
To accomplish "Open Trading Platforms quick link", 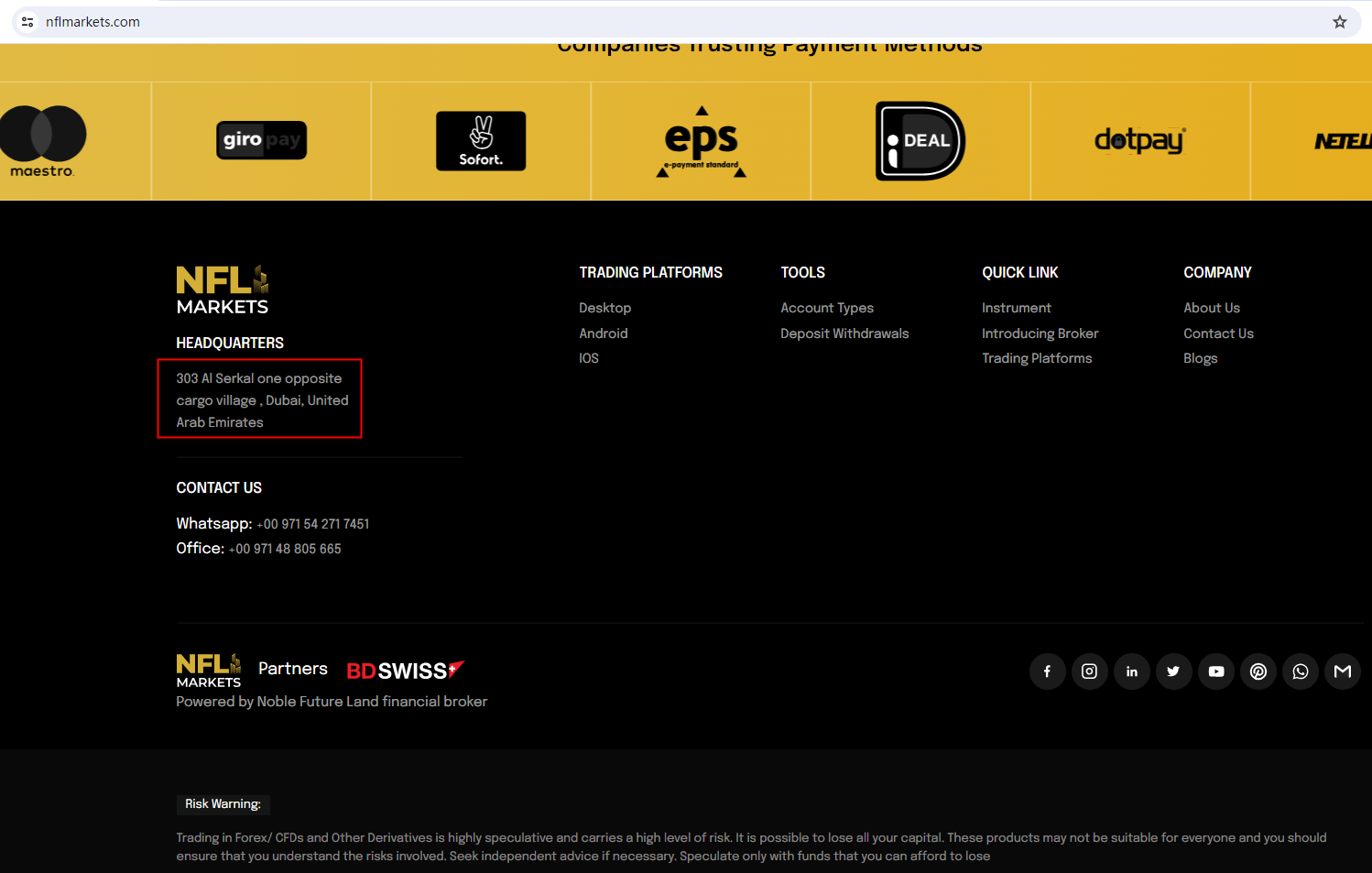I will coord(1037,358).
